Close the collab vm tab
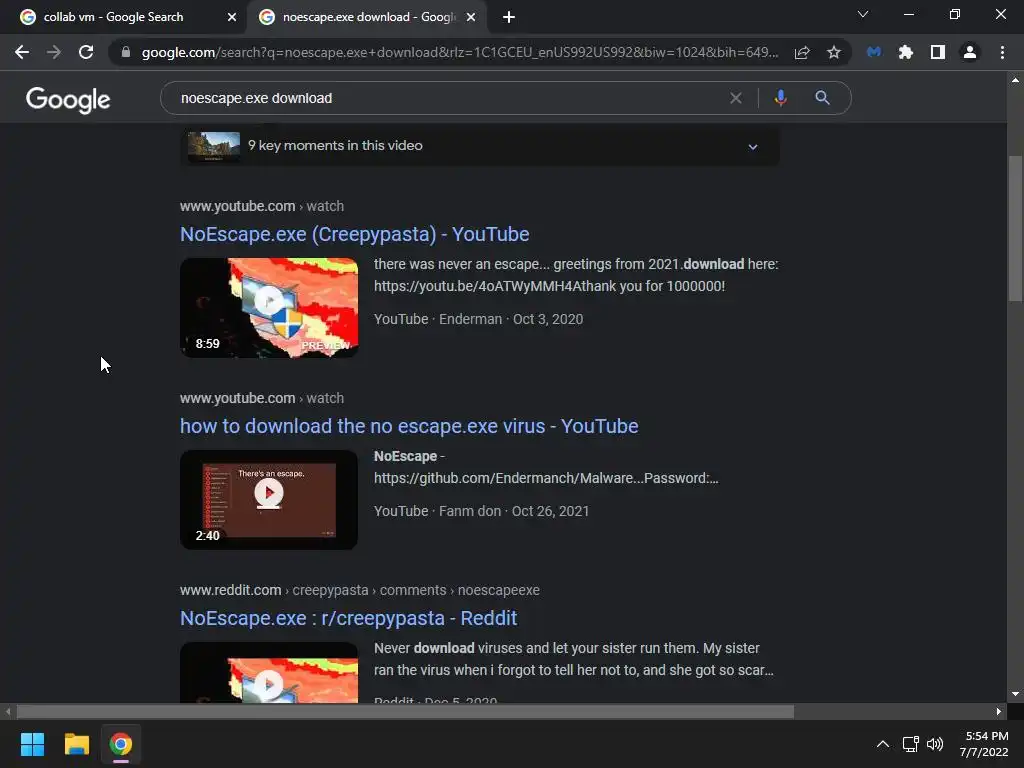Screen dimensions: 1024x768 232,17
